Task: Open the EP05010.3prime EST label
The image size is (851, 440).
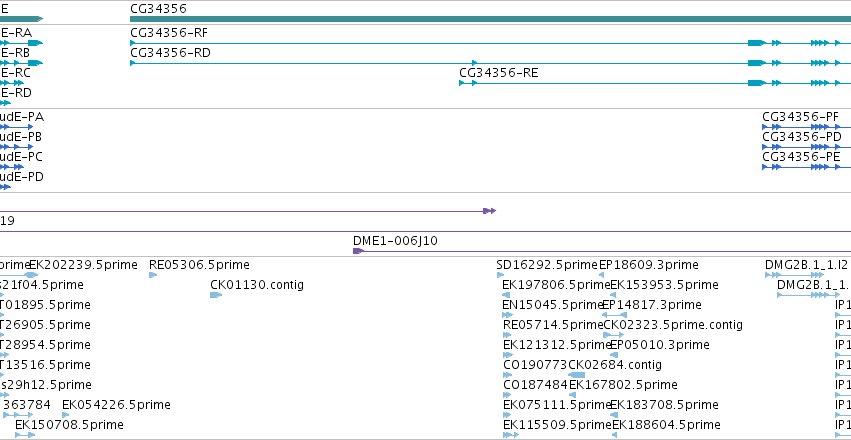Action: [x=659, y=345]
